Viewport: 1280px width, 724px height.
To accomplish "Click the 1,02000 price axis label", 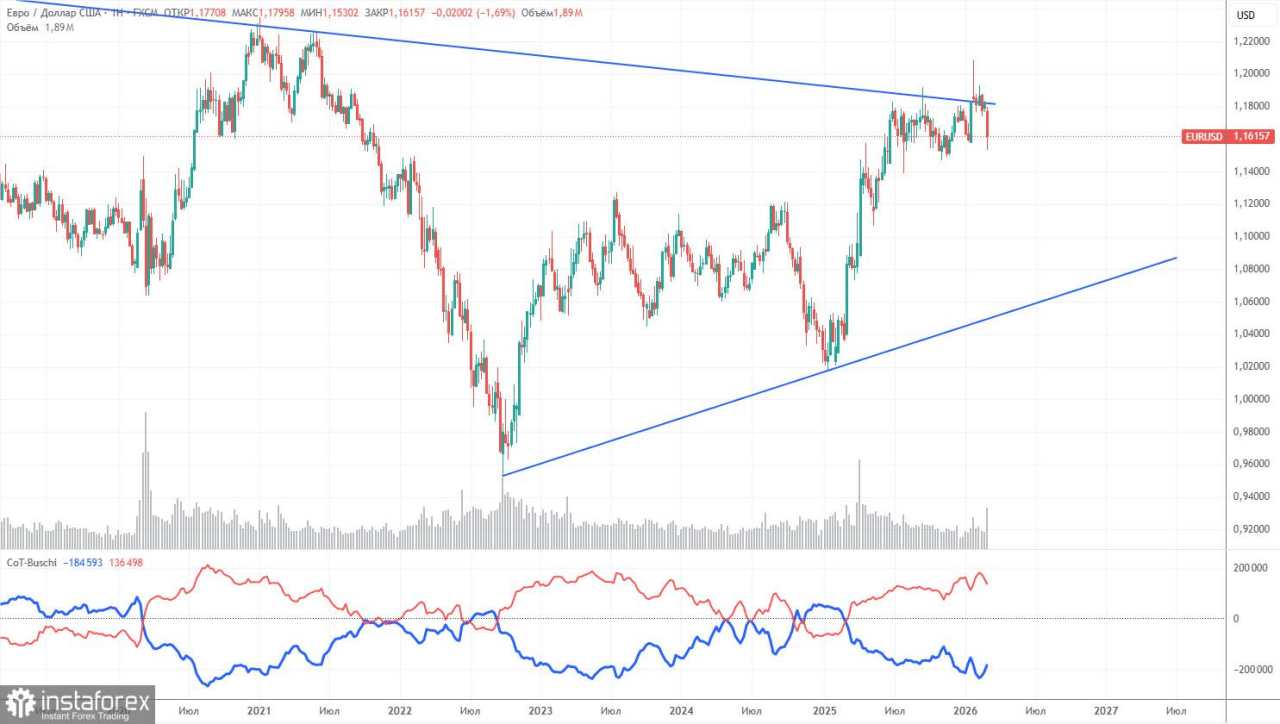I will 1254,366.
